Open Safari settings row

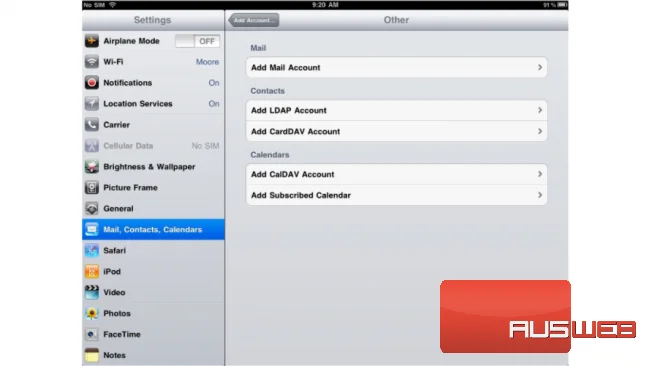tap(153, 250)
